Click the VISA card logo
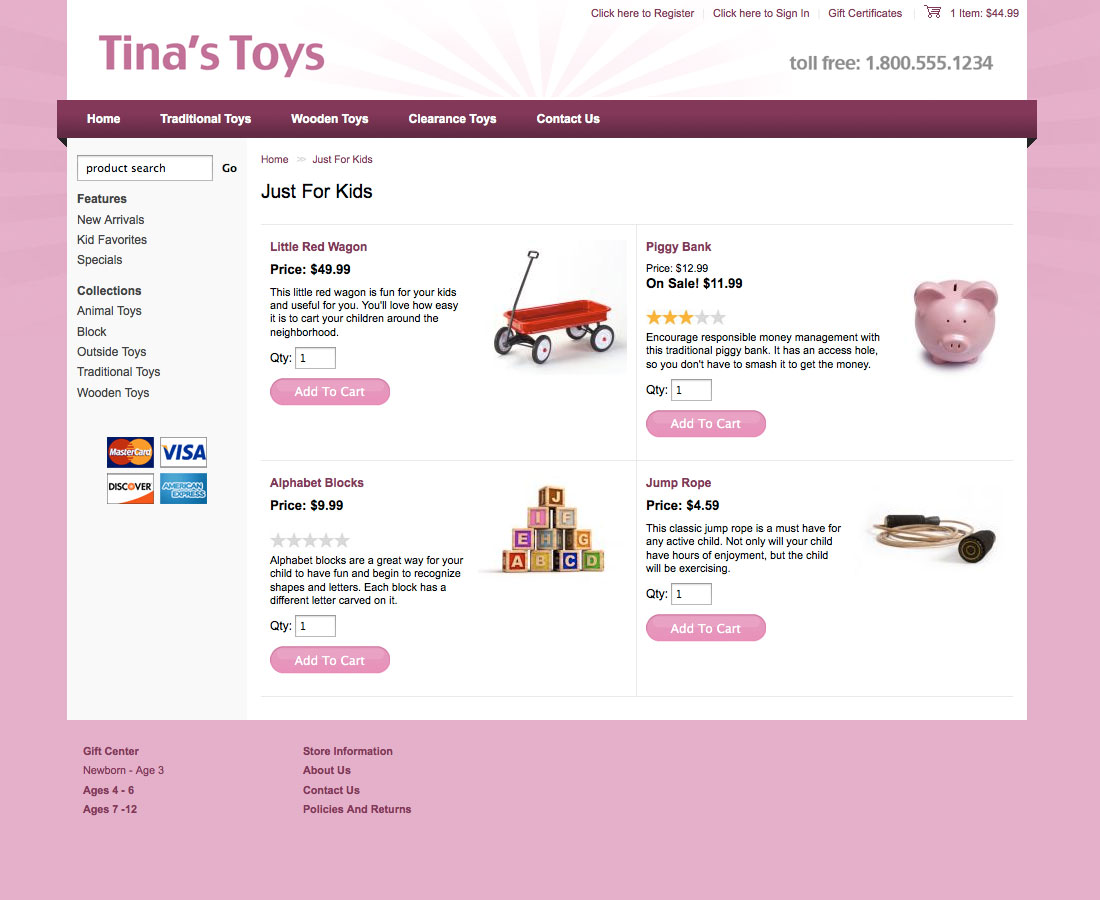 coord(183,452)
